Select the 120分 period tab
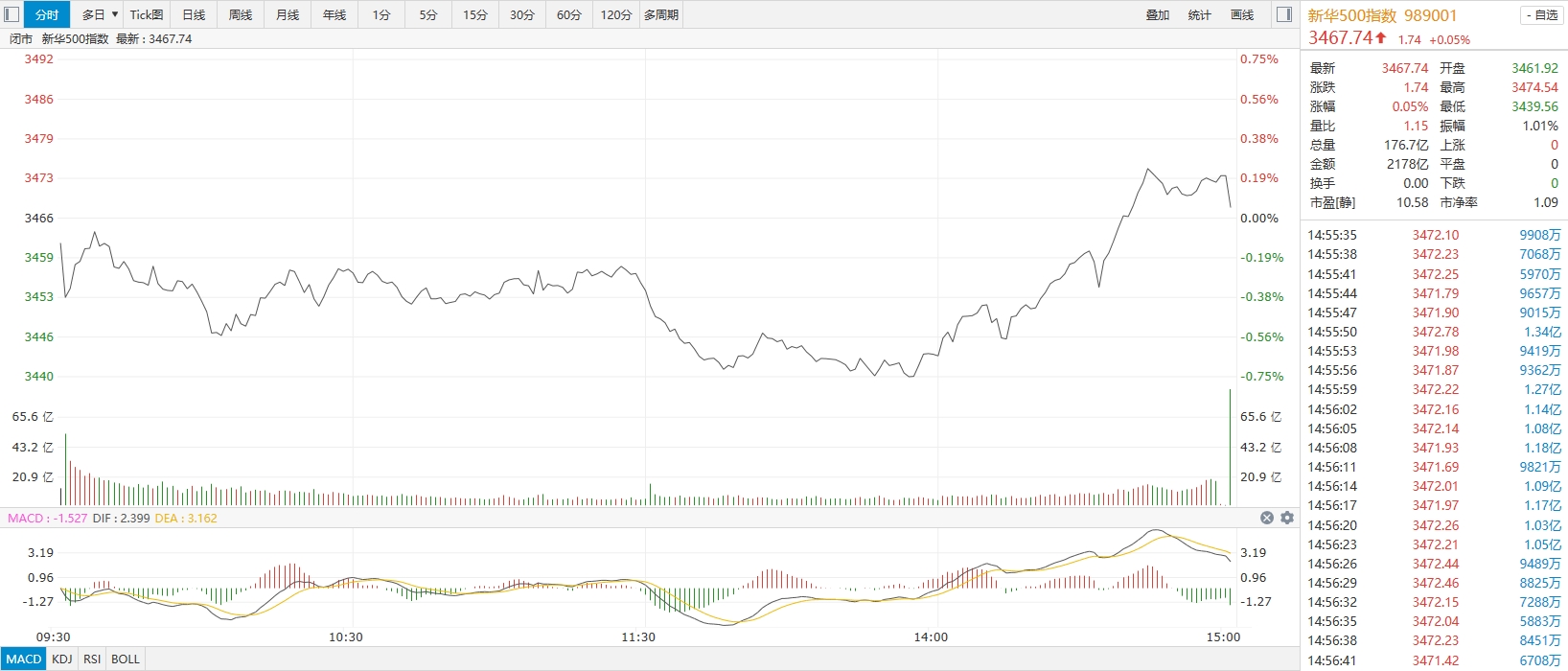1568x671 pixels. tap(616, 14)
